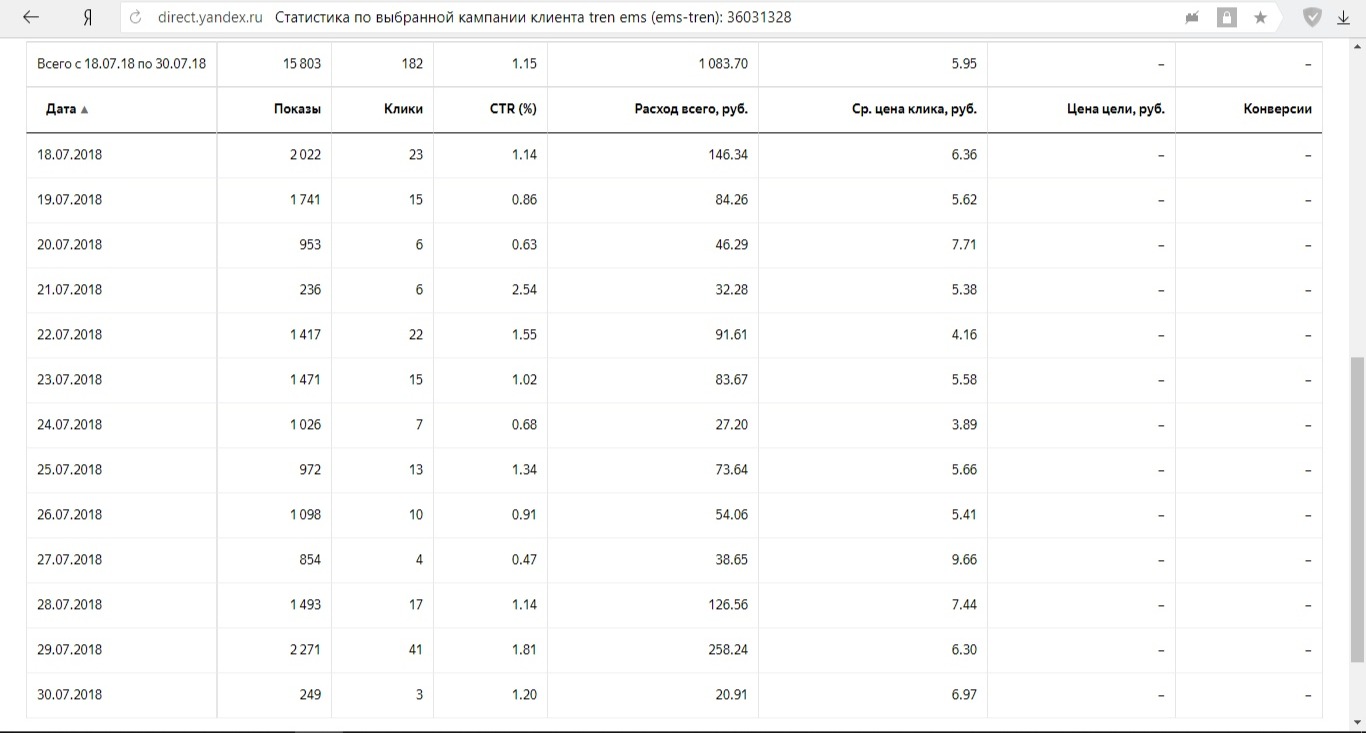Click the padlock site security icon

pyautogui.click(x=1227, y=17)
